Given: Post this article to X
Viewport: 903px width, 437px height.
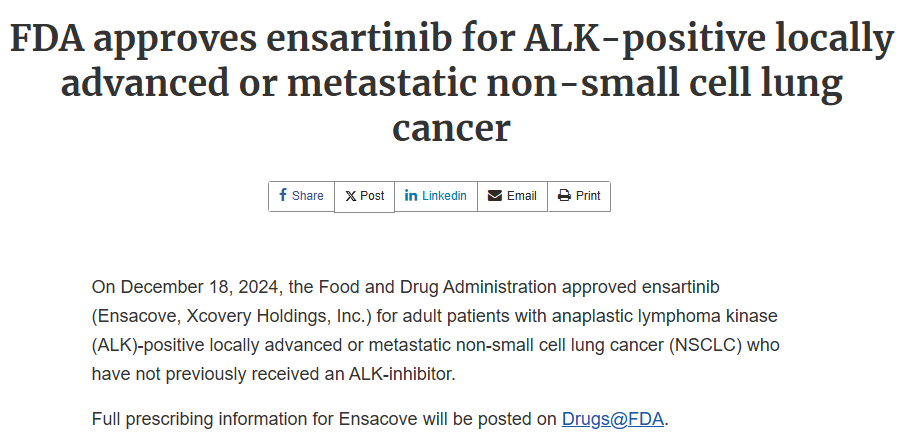Looking at the screenshot, I should [365, 196].
